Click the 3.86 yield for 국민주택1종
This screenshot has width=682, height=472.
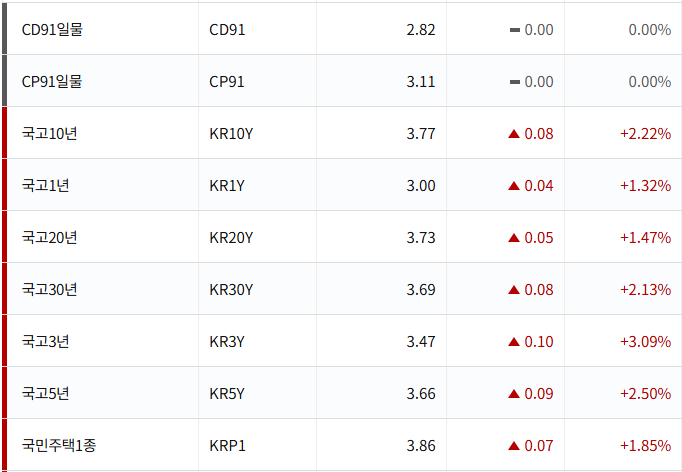[421, 446]
